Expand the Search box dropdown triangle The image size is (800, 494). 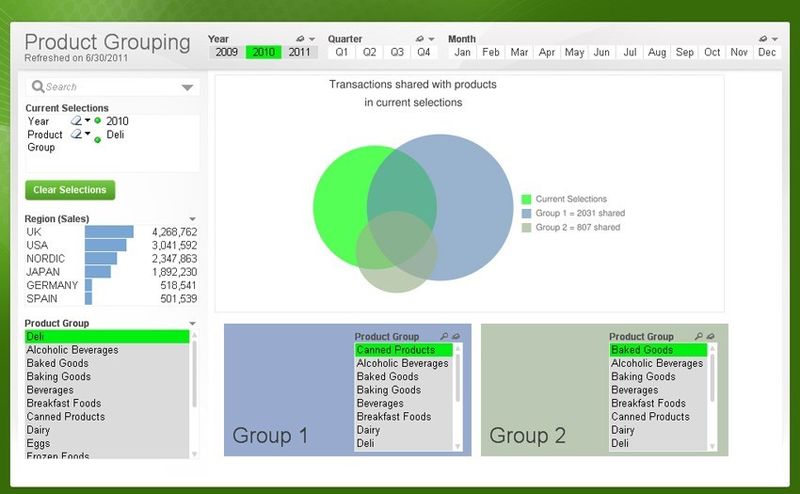coord(187,87)
